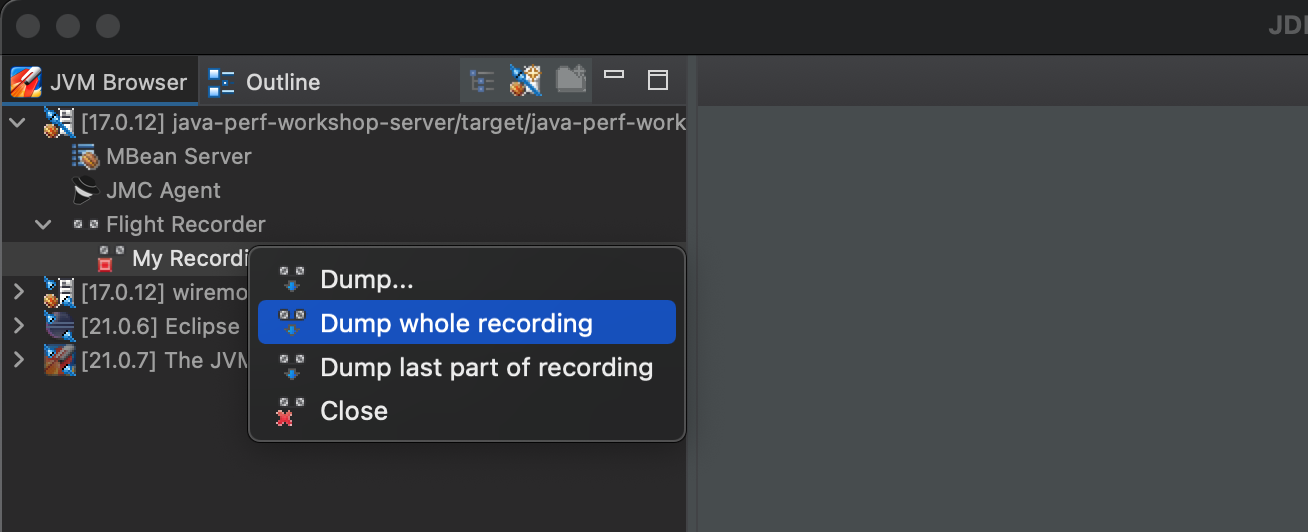Click the new folder toolbar icon
The width and height of the screenshot is (1308, 532).
click(x=571, y=80)
